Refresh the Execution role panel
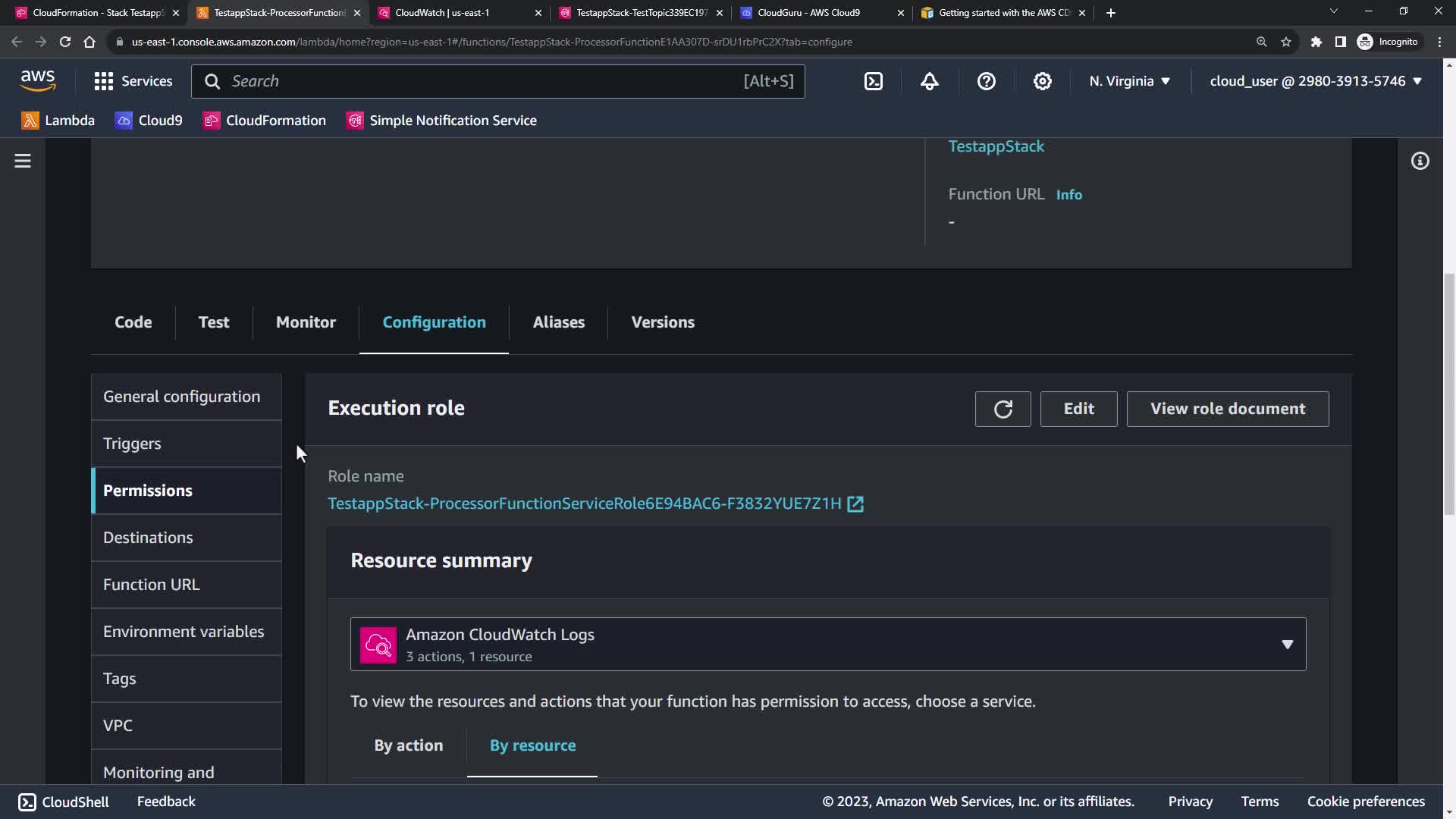Screen dimensions: 1456x819 [1003, 409]
